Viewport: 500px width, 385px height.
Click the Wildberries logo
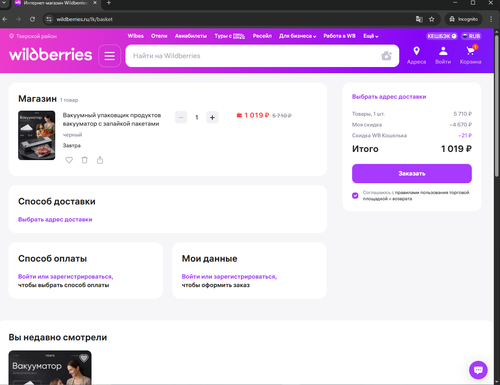[x=50, y=55]
